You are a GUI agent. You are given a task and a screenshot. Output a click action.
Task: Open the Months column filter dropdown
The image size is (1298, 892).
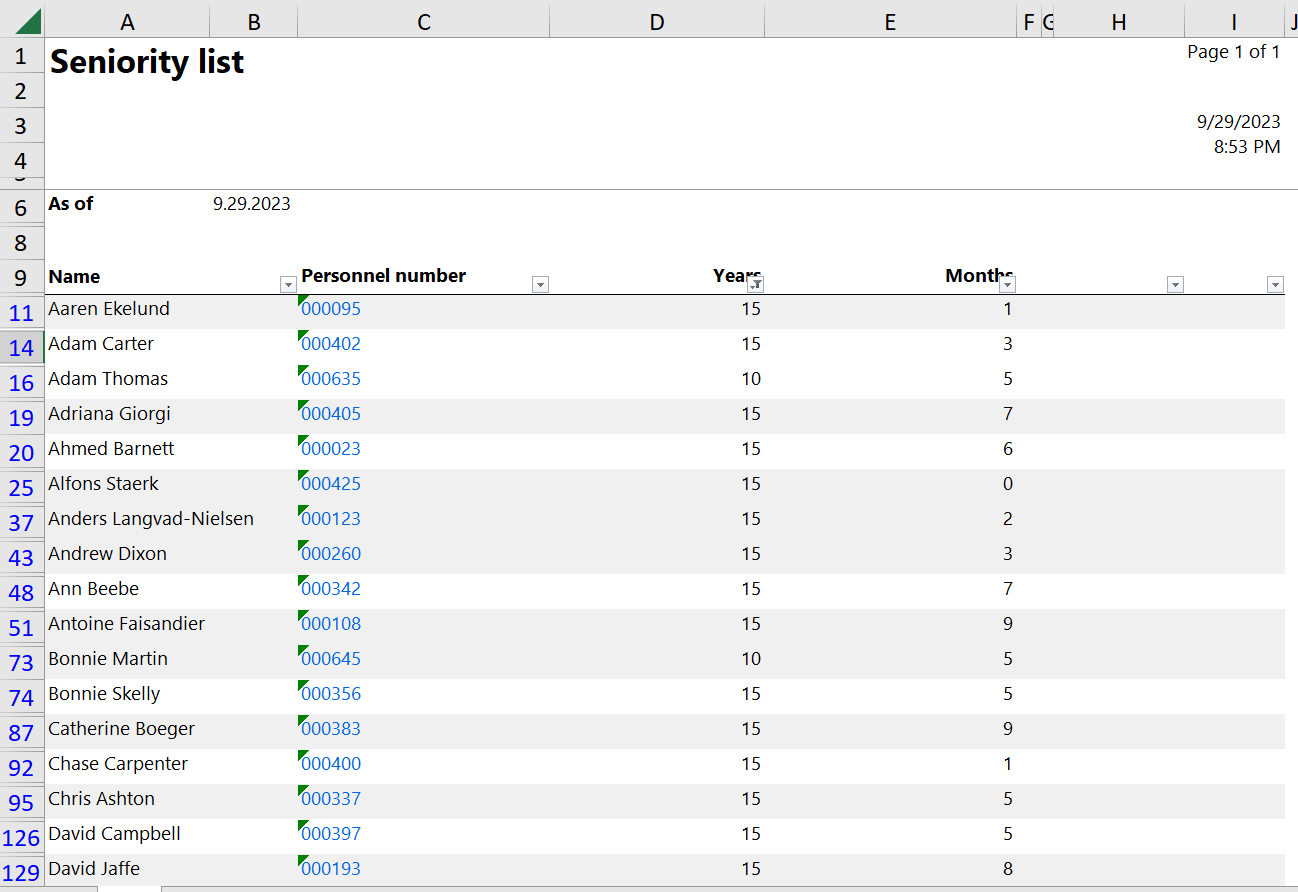[x=1007, y=284]
